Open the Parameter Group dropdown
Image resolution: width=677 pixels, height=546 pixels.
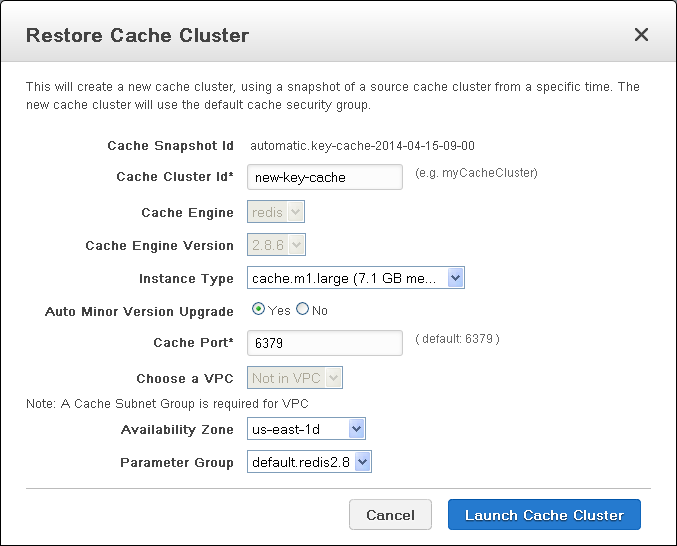coord(309,462)
